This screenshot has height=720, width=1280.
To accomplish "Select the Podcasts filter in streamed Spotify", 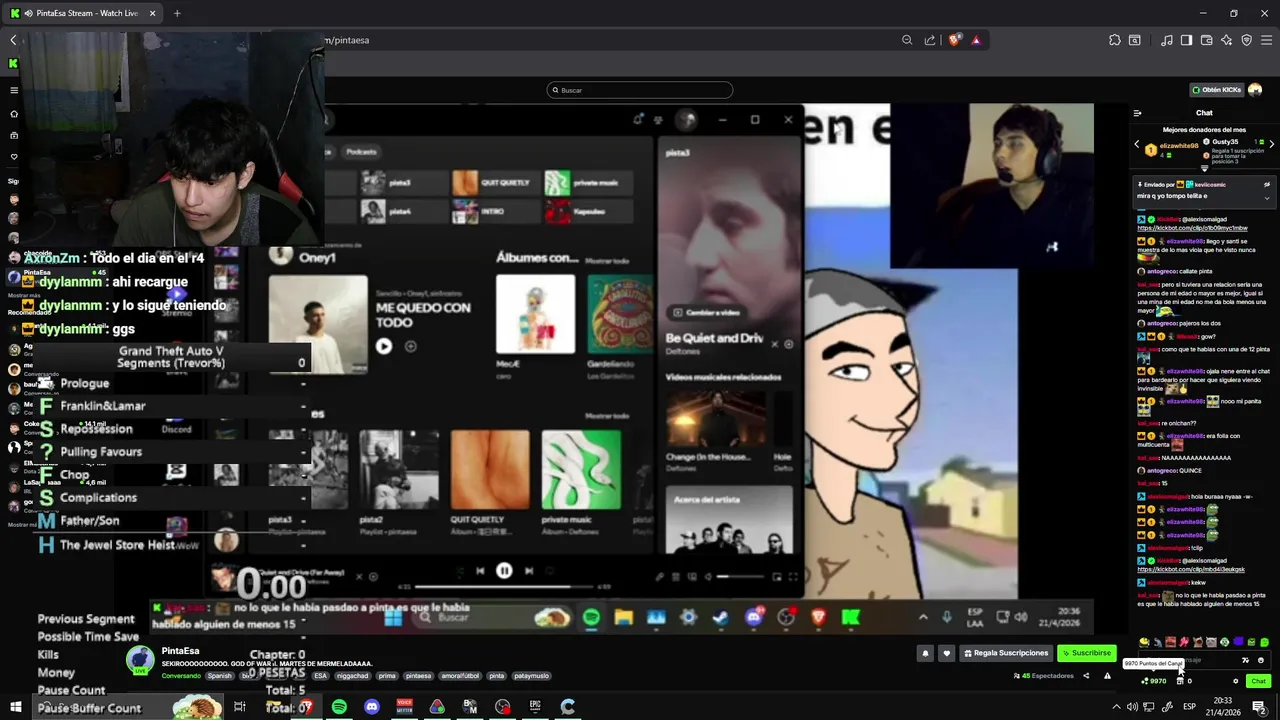I will click(x=361, y=152).
